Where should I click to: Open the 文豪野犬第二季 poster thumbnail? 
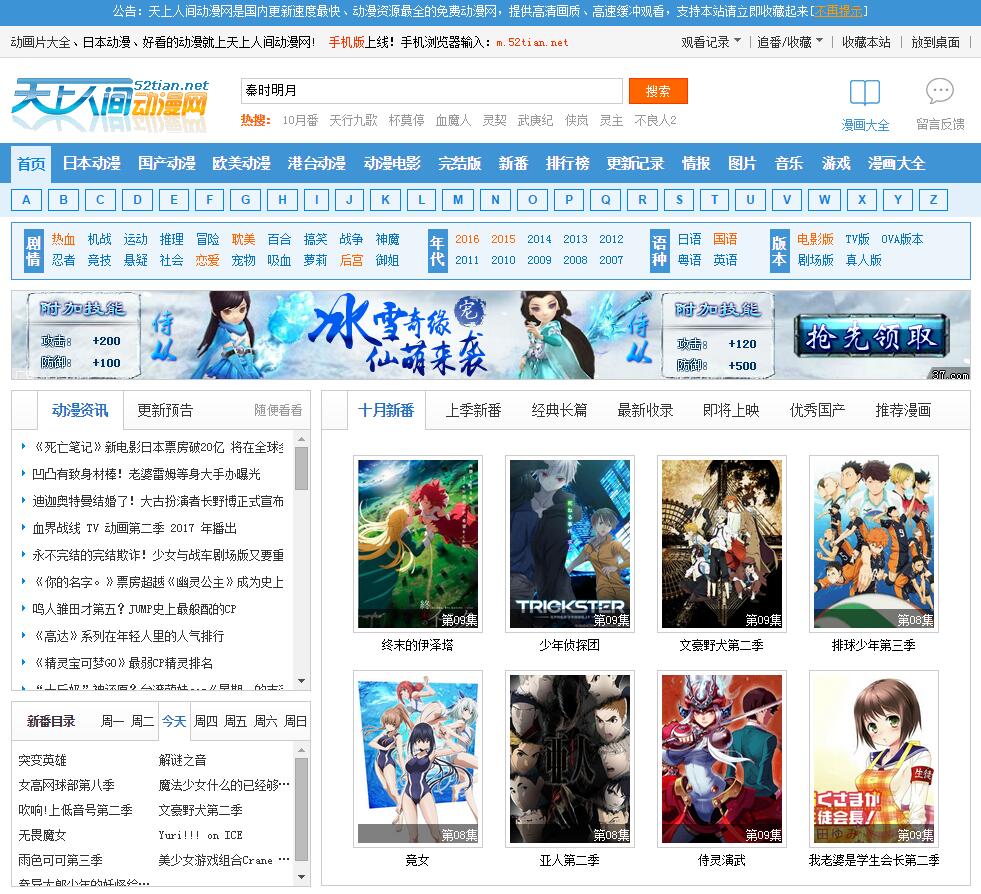[722, 544]
